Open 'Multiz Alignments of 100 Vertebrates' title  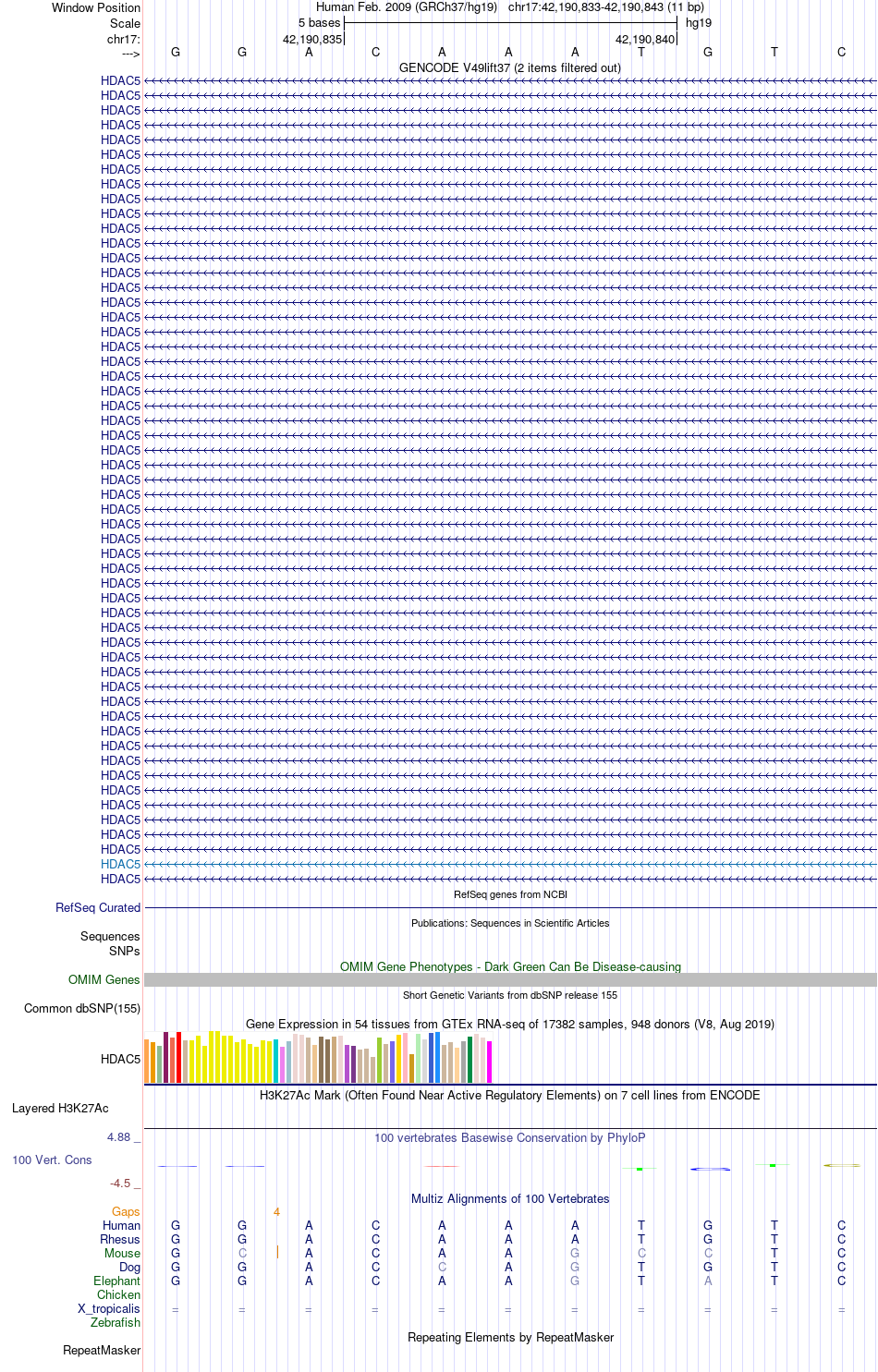click(x=510, y=1199)
